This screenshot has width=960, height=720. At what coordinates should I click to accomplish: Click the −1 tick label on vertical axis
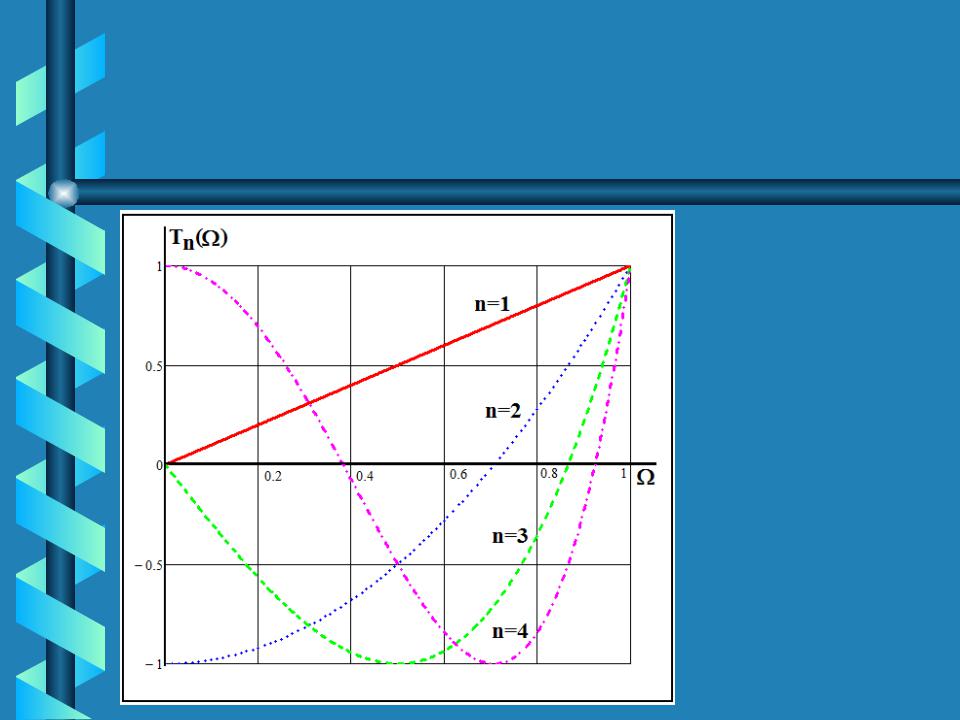pyautogui.click(x=154, y=664)
